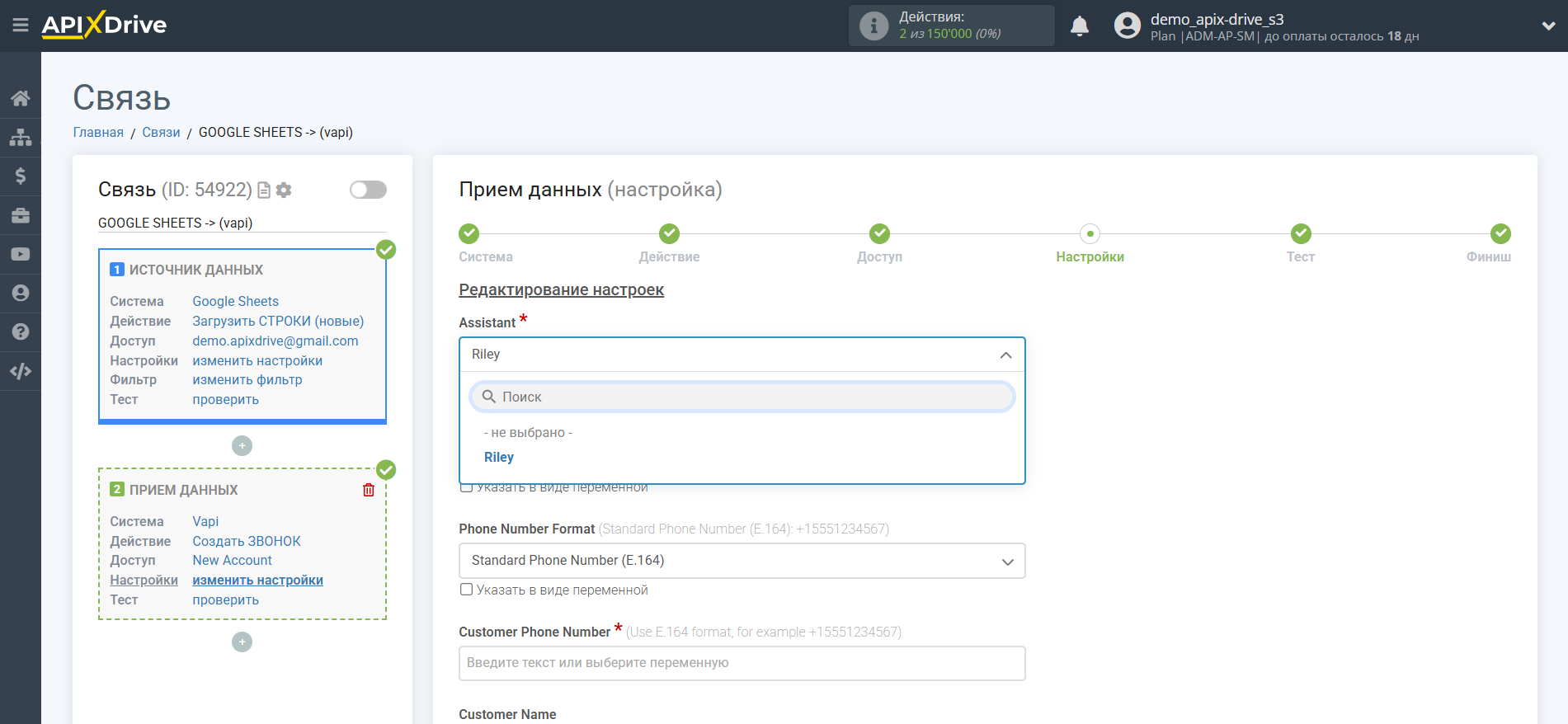
Task: Click 'Создать ЗВОНОК' action link
Action: [x=247, y=542]
